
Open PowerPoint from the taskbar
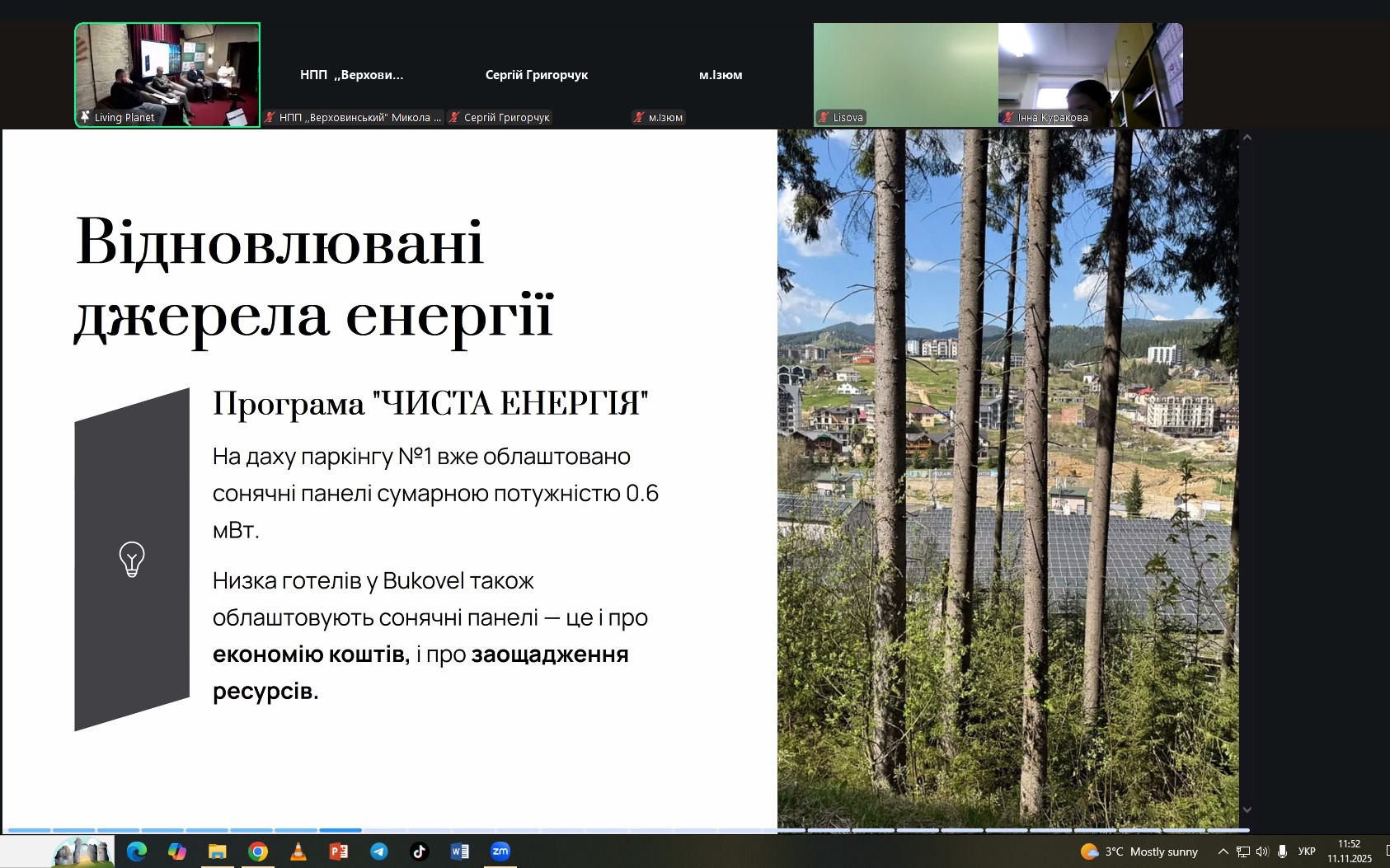point(339,852)
